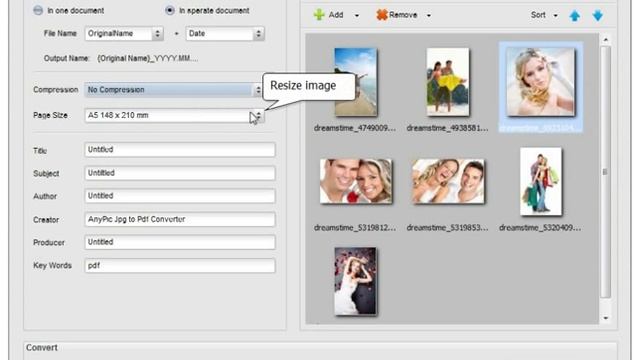Screen dimensions: 640x360
Task: Click the Author input field
Action: pyautogui.click(x=180, y=196)
